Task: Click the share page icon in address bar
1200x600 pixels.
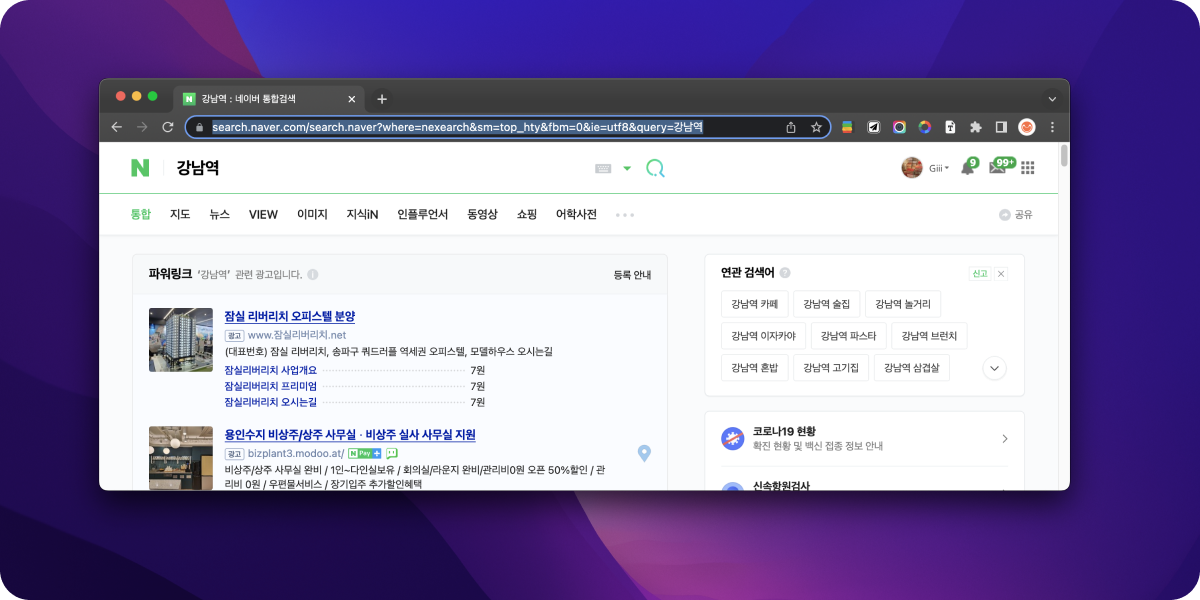Action: pos(791,127)
